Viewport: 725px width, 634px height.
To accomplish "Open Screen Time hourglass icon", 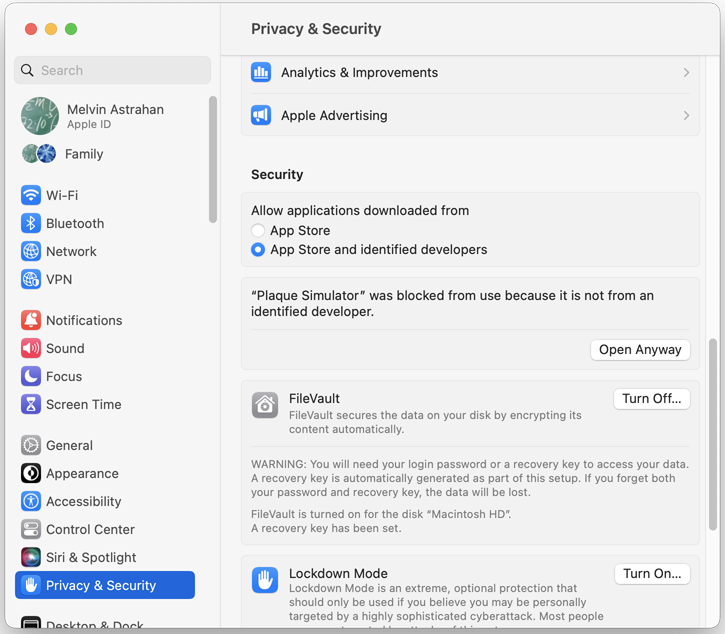I will pos(31,404).
